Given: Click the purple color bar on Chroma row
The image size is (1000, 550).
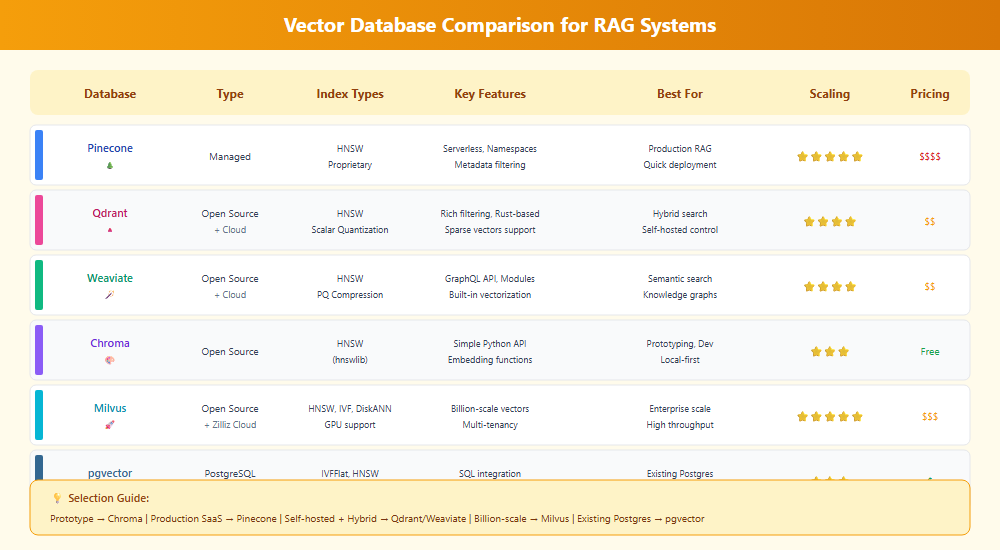Looking at the screenshot, I should coord(39,350).
